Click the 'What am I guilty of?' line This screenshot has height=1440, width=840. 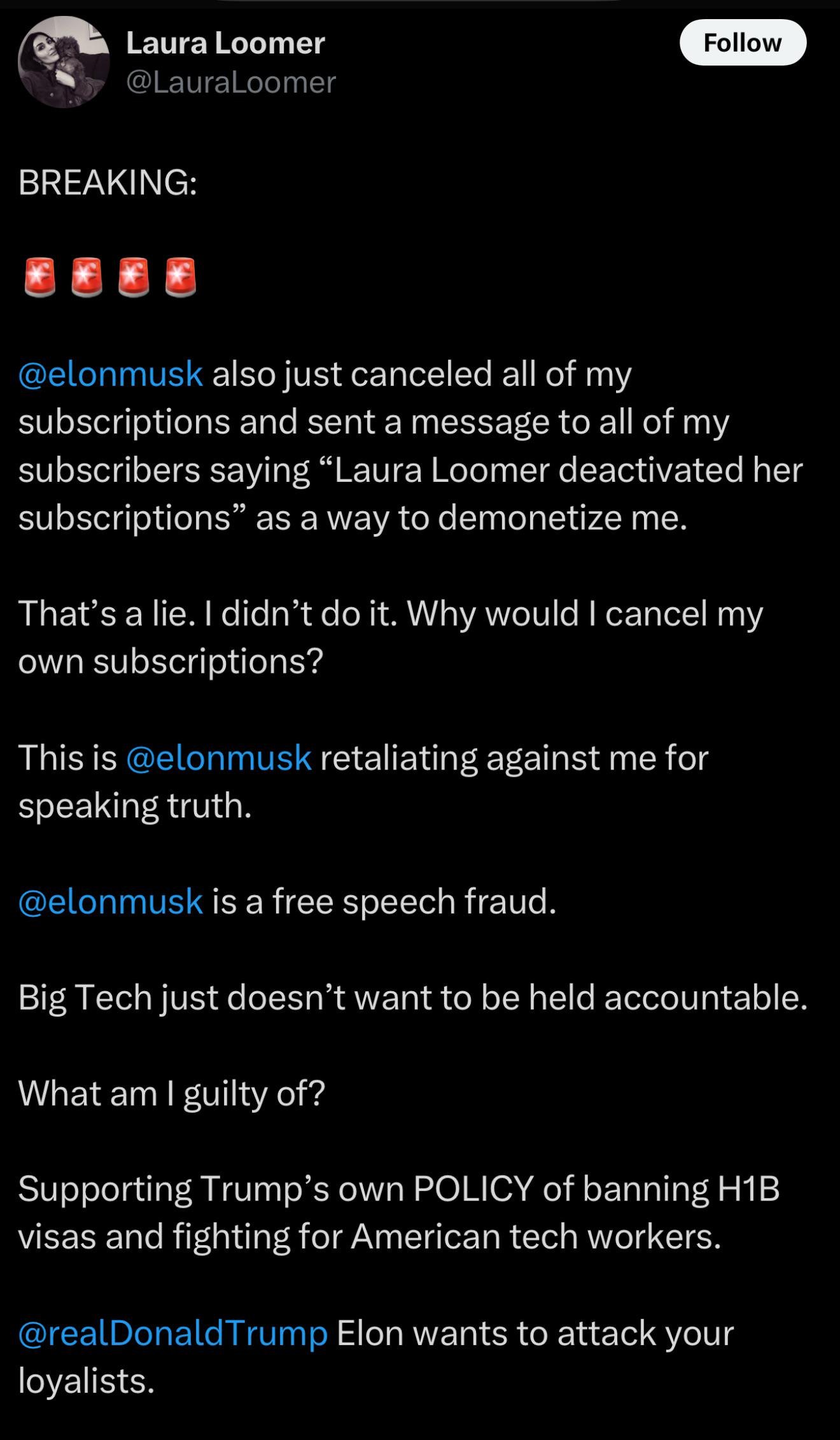point(171,1094)
